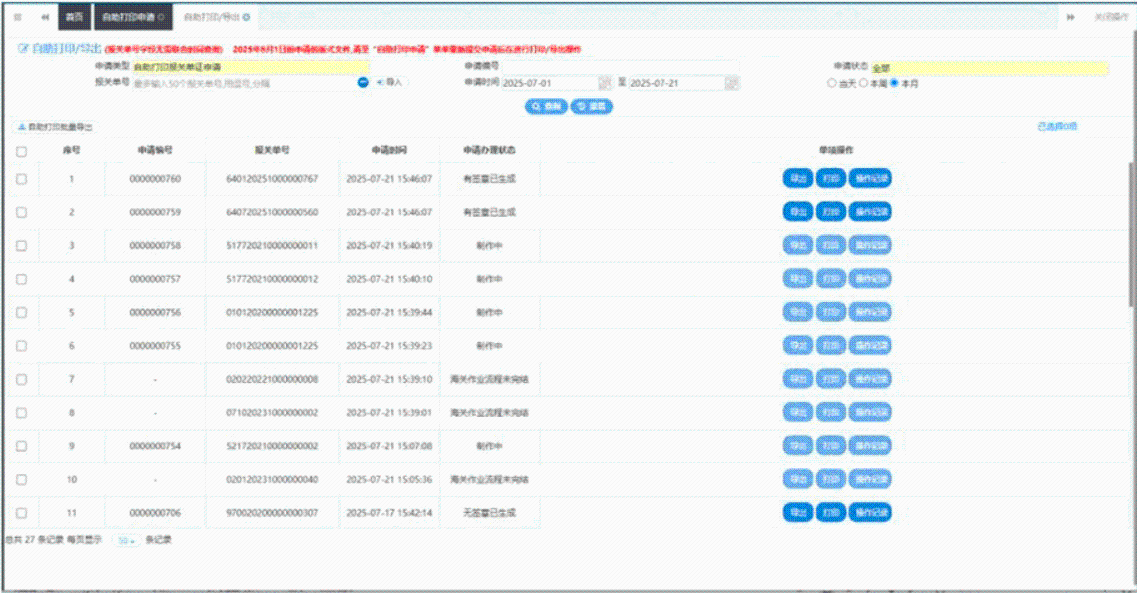Screen dimensions: 1137x593
Task: Open 操作记录 for row 1
Action: tap(870, 178)
